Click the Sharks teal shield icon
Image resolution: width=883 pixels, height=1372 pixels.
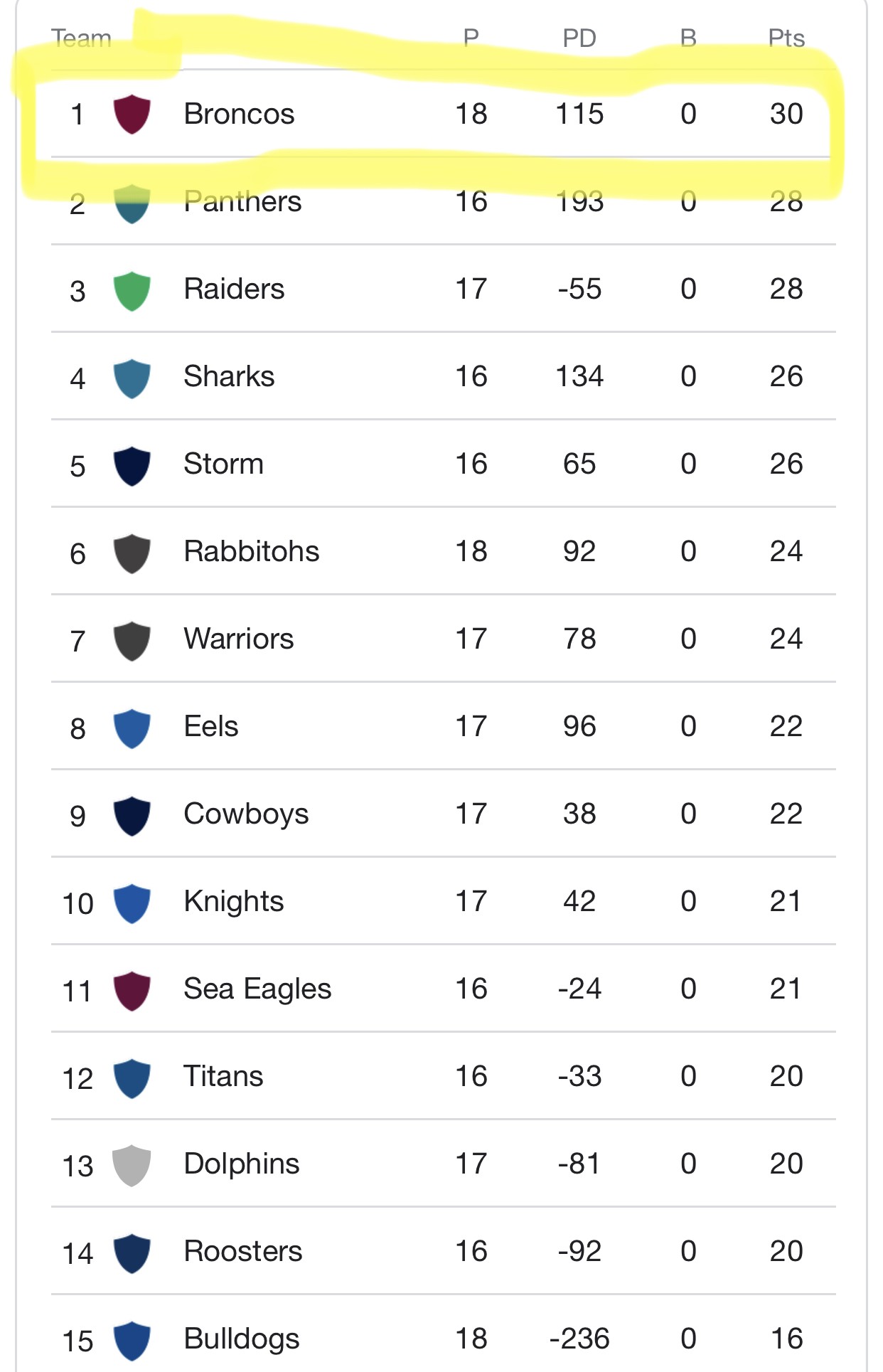coord(132,378)
